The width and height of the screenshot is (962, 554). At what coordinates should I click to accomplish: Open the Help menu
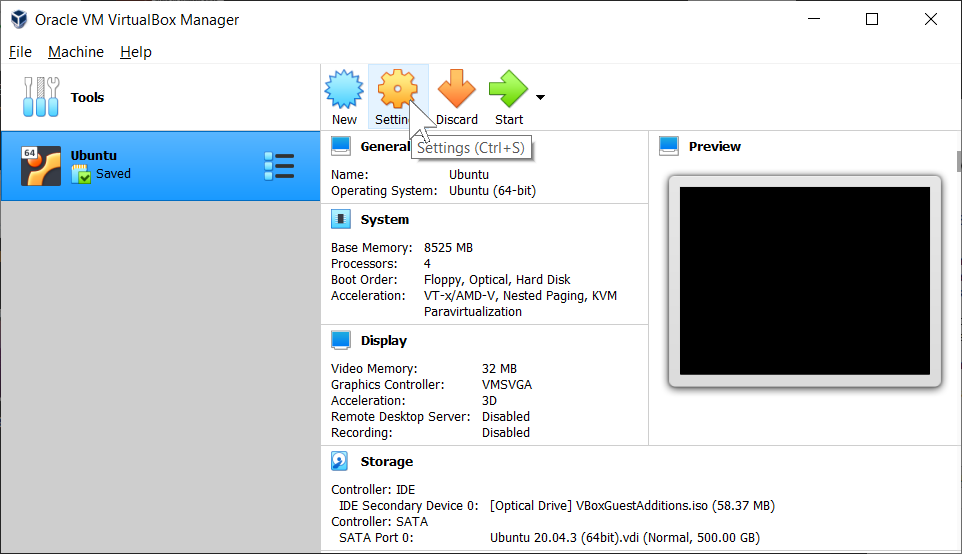136,52
